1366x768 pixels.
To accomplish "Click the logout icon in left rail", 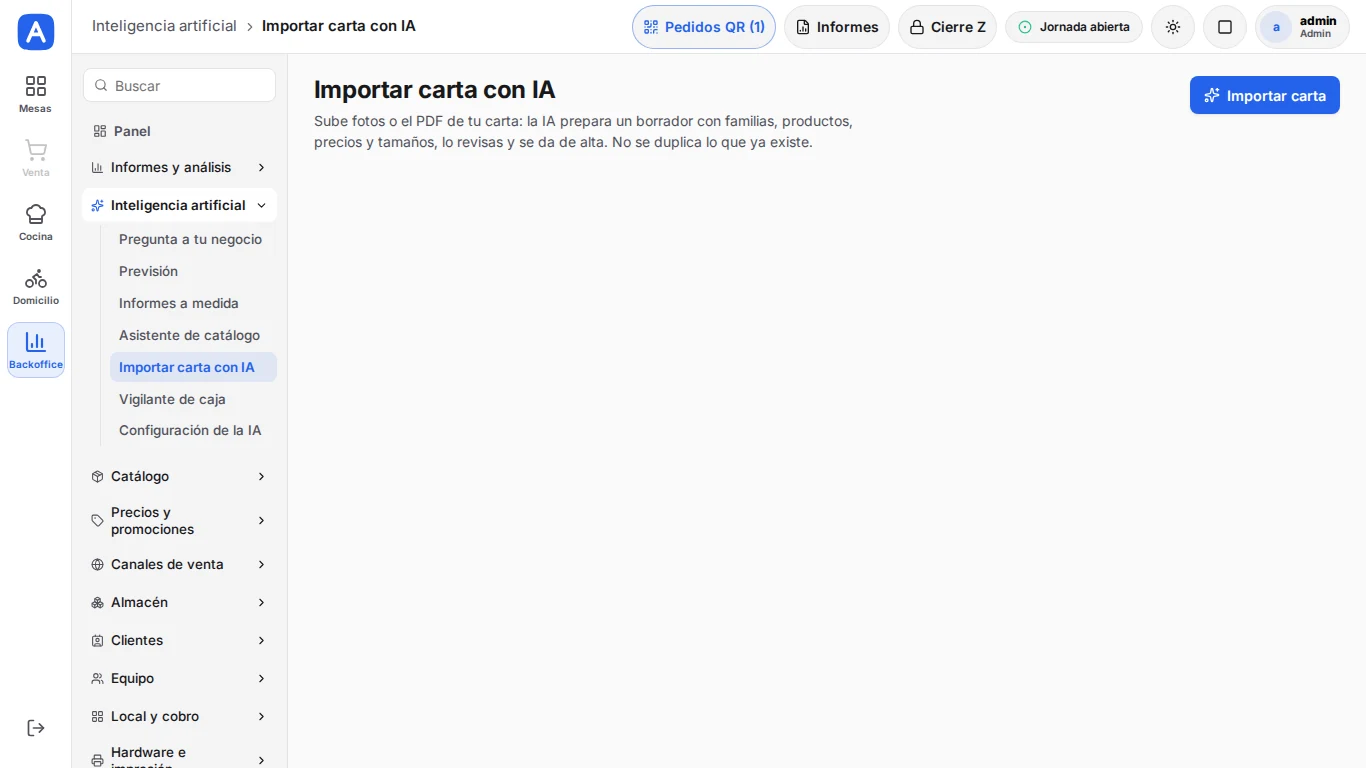I will [36, 728].
